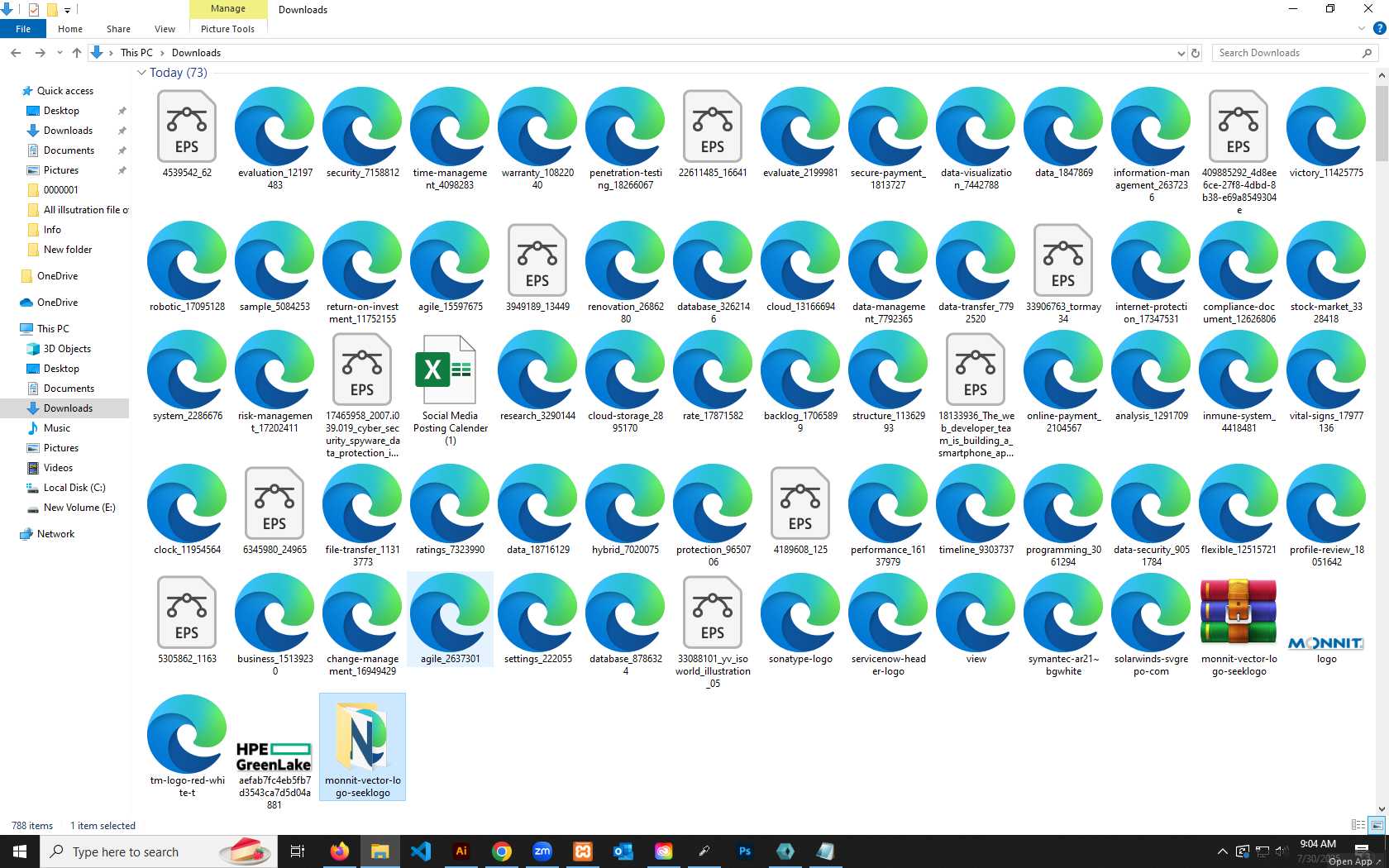
Task: Select the sonatype-logo file
Action: click(x=800, y=618)
